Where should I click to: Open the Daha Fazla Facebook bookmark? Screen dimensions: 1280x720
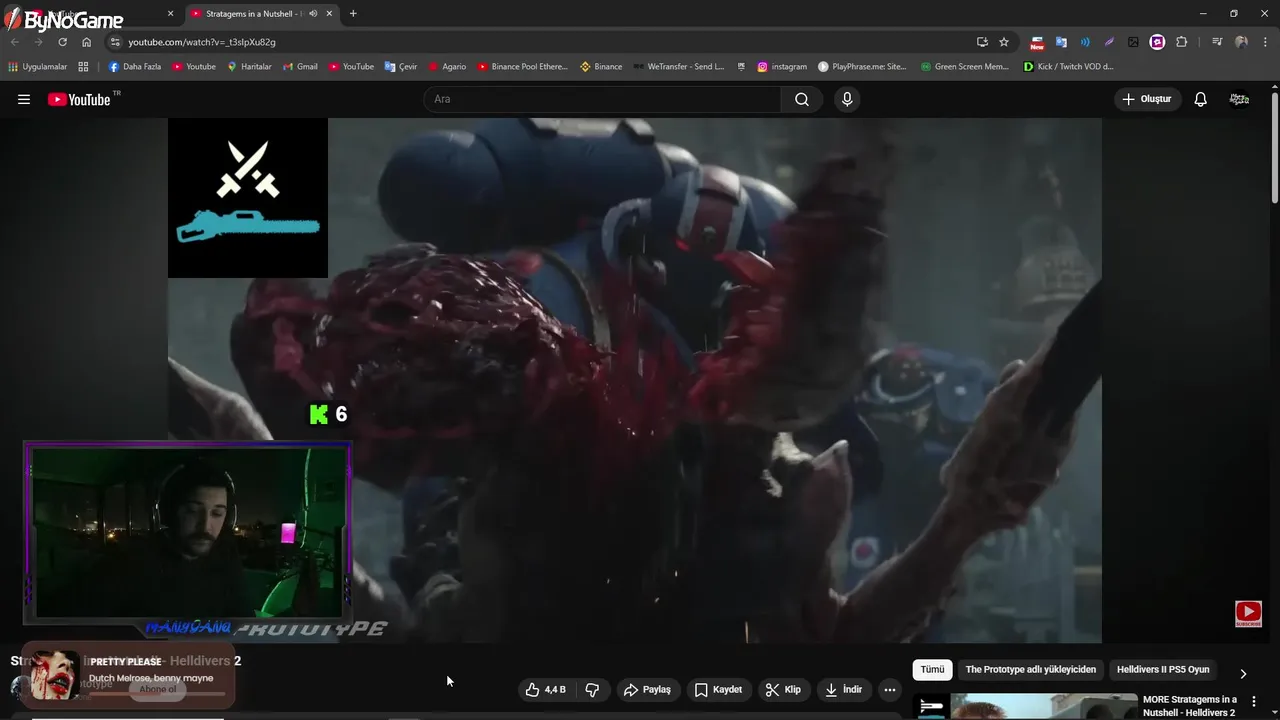pyautogui.click(x=134, y=67)
